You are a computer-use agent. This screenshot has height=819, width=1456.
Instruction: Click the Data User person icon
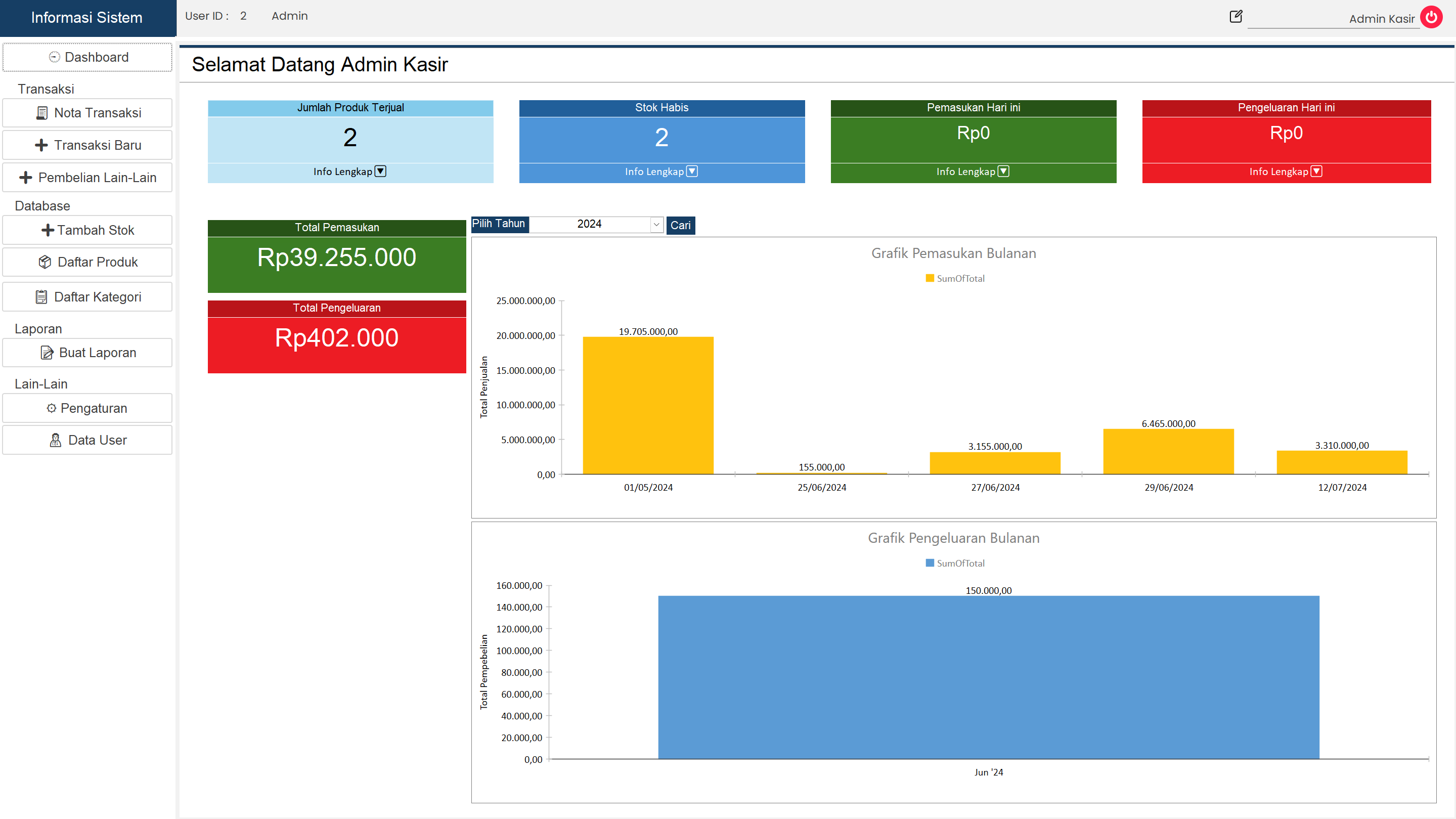pyautogui.click(x=56, y=440)
